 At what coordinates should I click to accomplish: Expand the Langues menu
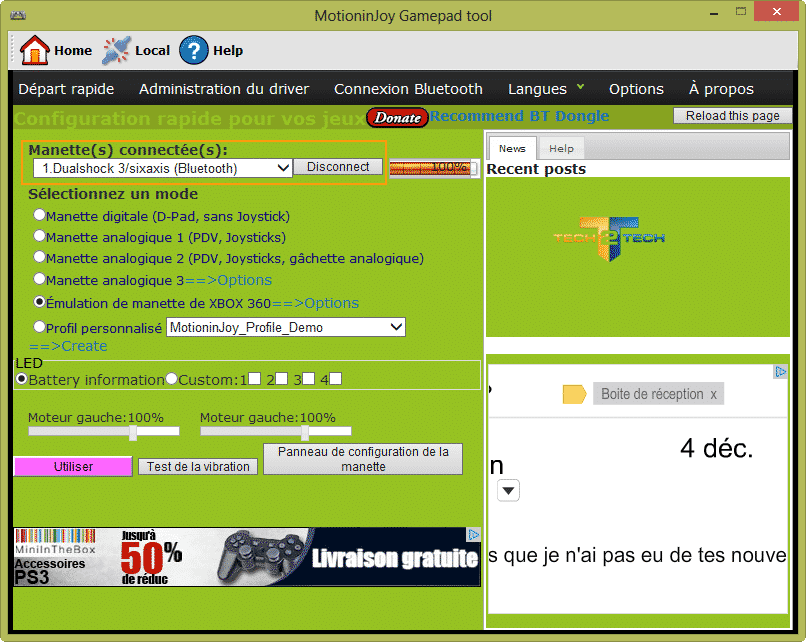tap(546, 89)
